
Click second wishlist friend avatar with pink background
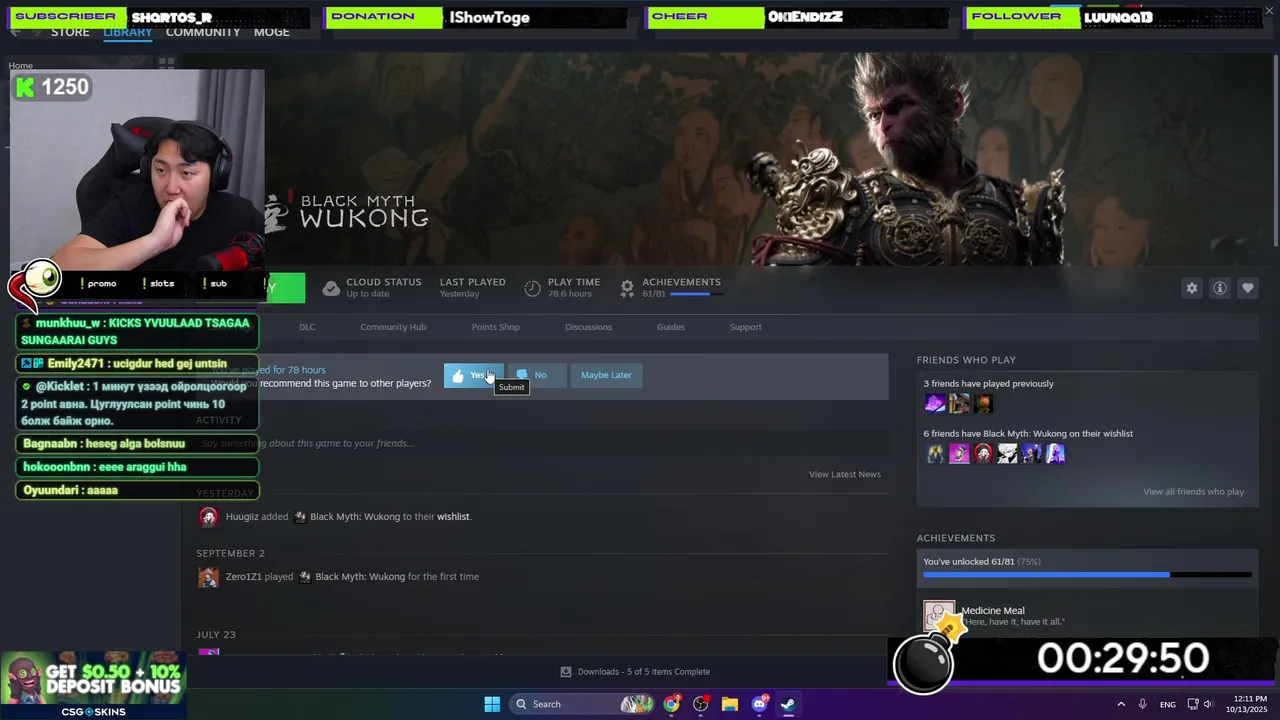(x=959, y=454)
